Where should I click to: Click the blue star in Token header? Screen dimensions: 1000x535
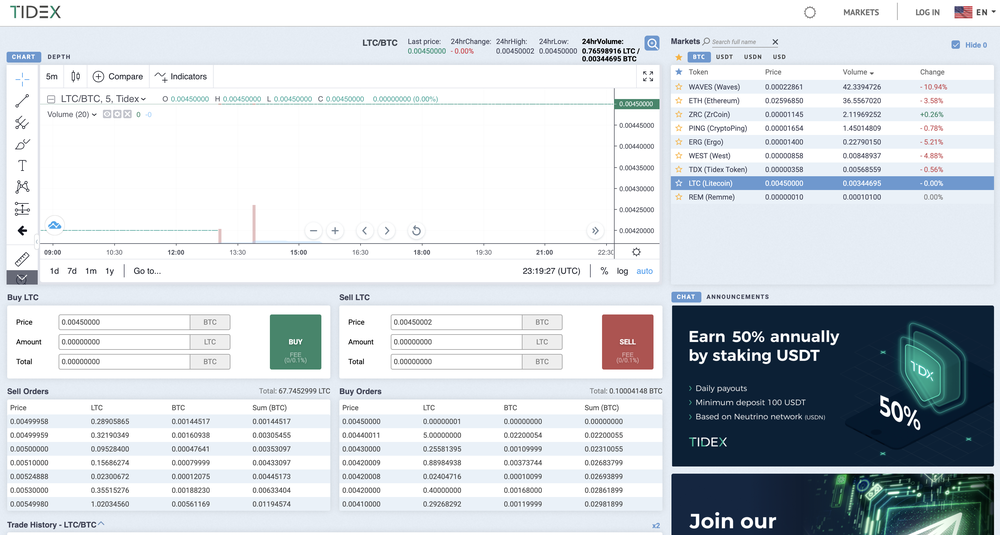click(x=679, y=72)
